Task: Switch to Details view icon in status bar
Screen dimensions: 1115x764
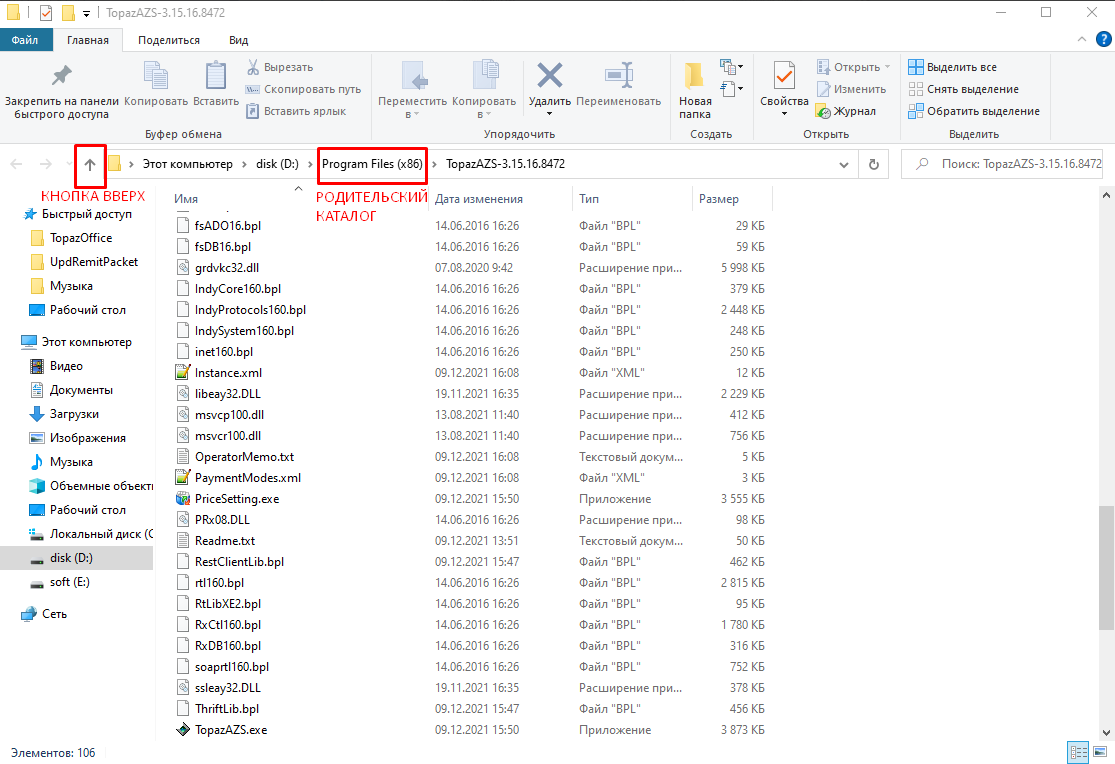Action: pos(1079,752)
